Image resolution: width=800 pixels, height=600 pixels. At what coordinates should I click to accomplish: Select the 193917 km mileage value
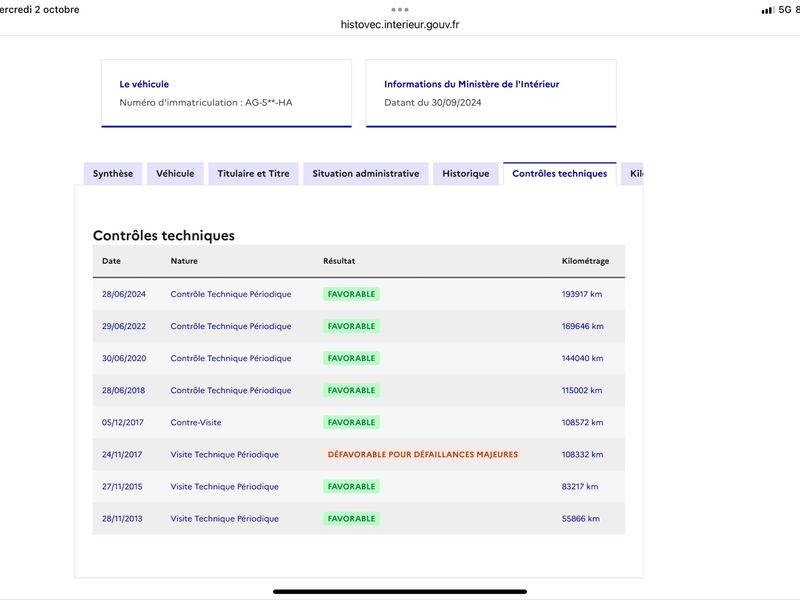click(582, 294)
